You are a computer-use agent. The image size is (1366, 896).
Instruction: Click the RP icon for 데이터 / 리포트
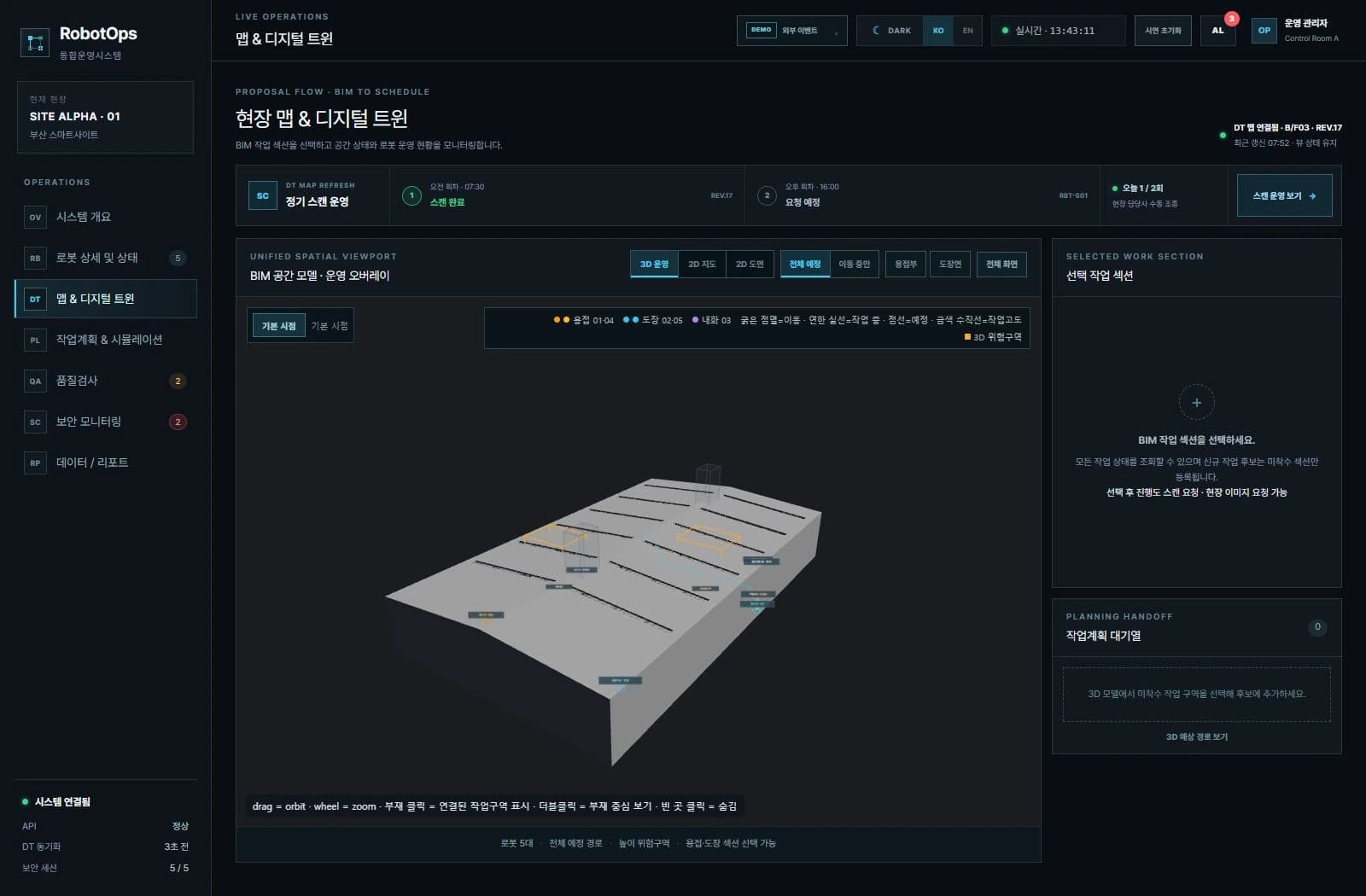[35, 463]
